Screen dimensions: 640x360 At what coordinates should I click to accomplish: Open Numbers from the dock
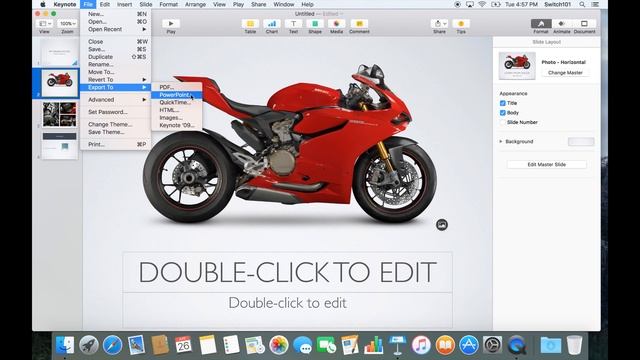(373, 345)
